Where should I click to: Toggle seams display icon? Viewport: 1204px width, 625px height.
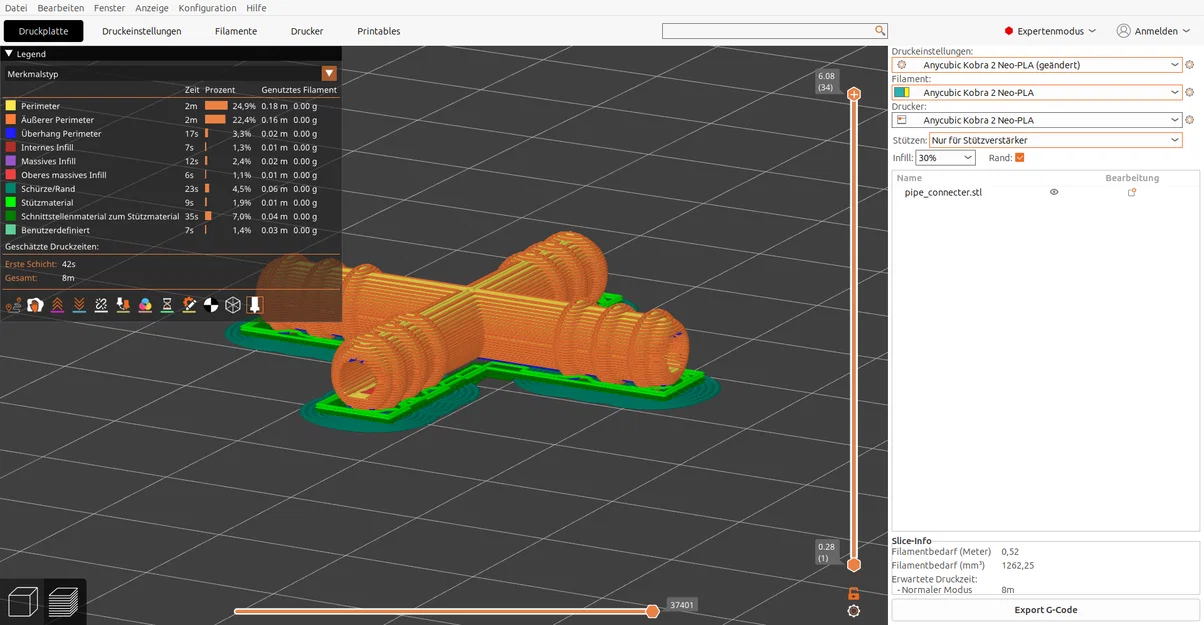coord(101,305)
